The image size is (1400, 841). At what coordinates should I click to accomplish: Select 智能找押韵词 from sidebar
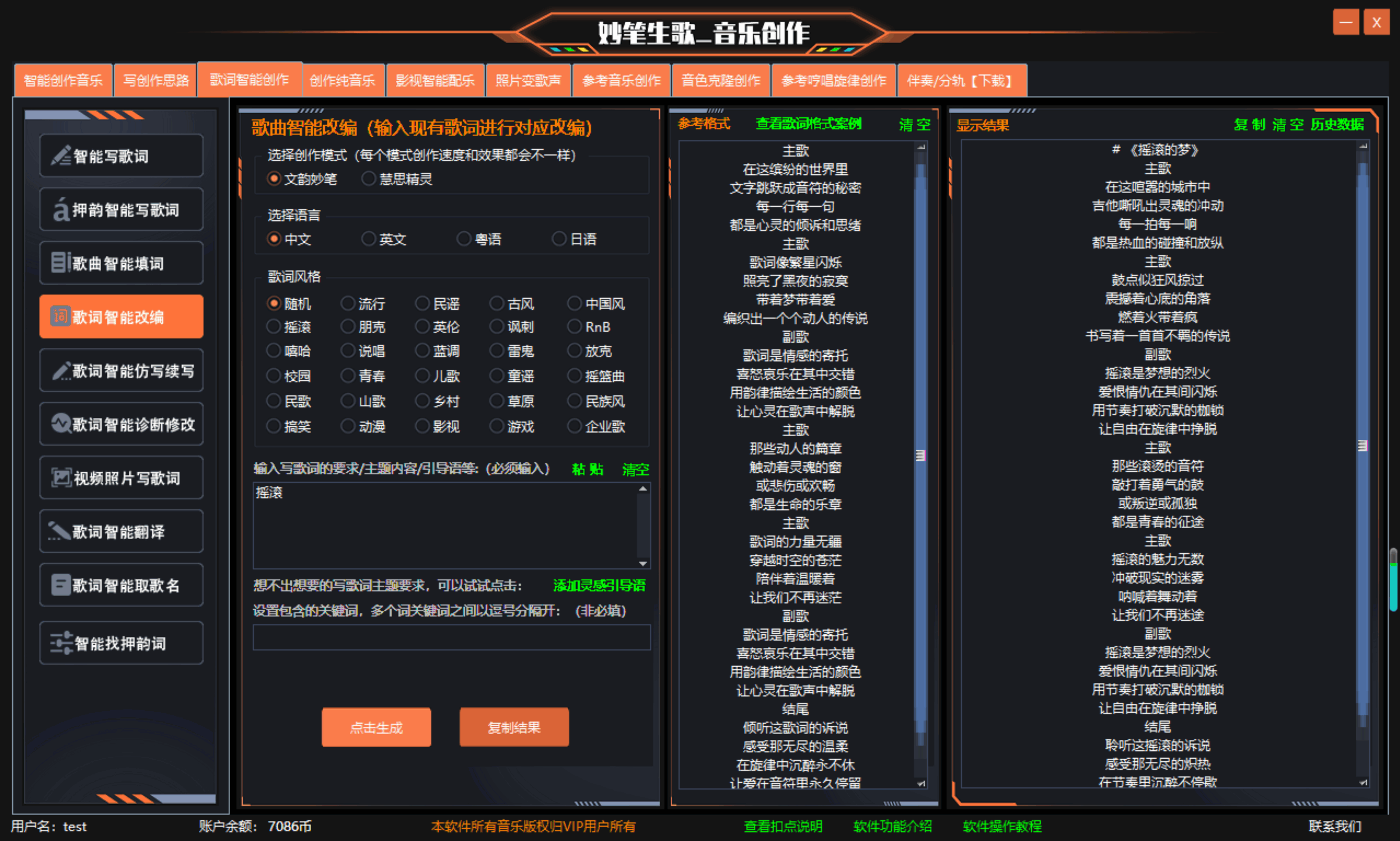point(121,642)
